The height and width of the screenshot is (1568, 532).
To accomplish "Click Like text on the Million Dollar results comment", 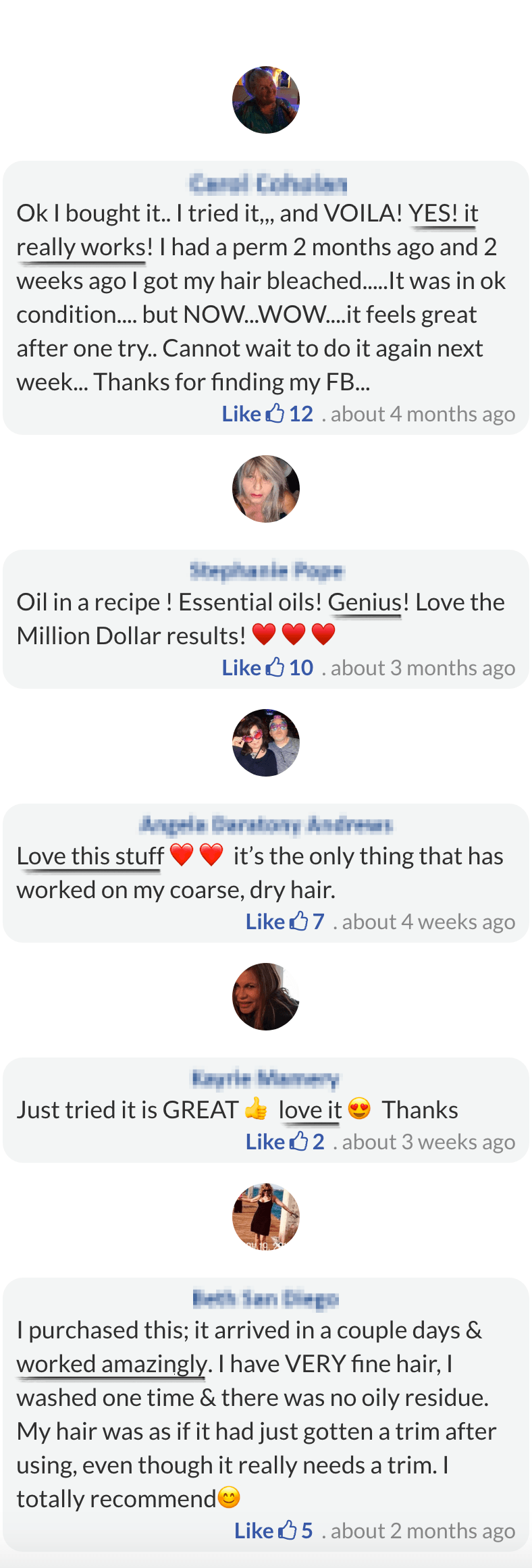I will pyautogui.click(x=241, y=668).
